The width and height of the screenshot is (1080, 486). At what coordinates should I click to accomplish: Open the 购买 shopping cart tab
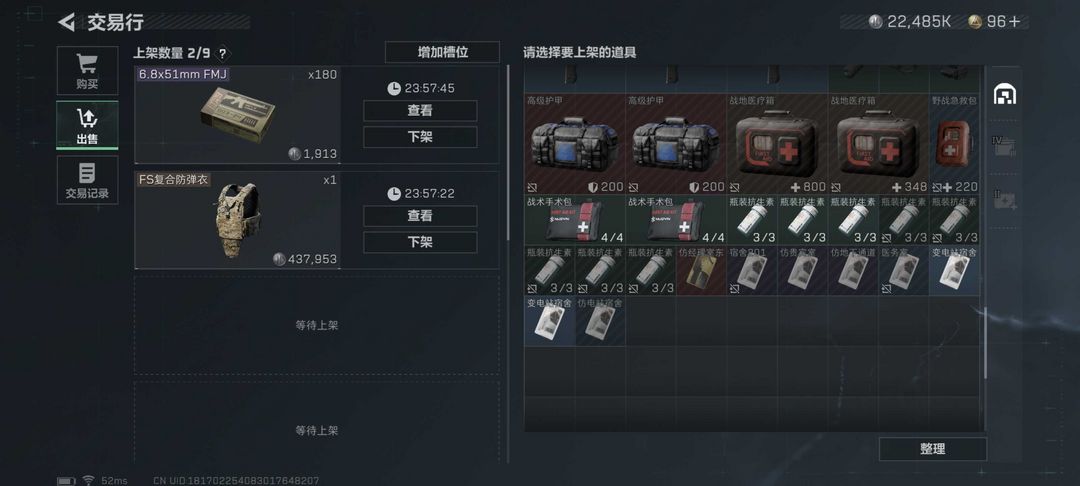point(87,71)
